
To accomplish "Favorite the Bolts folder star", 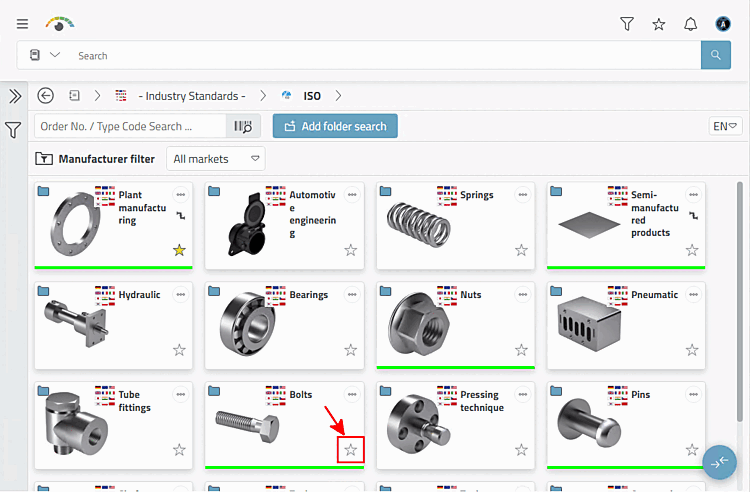I will (351, 449).
